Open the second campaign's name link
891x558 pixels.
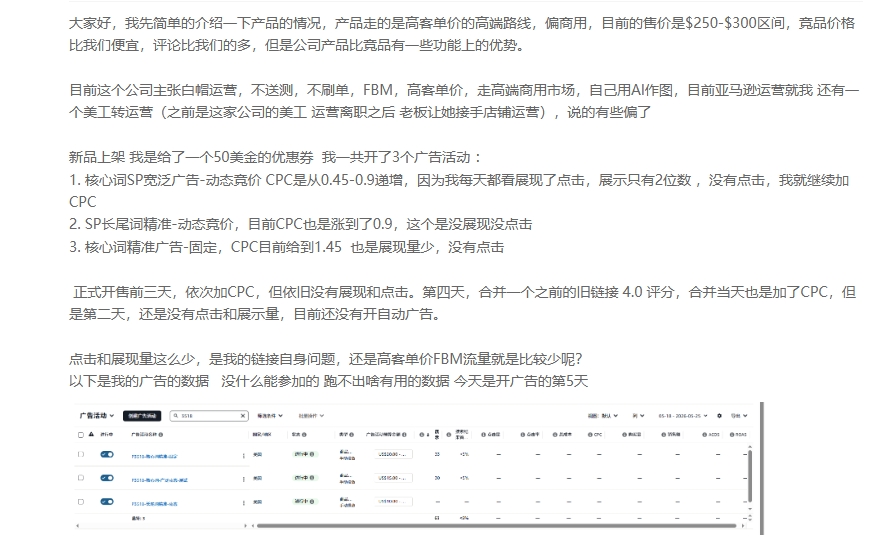[x=160, y=480]
